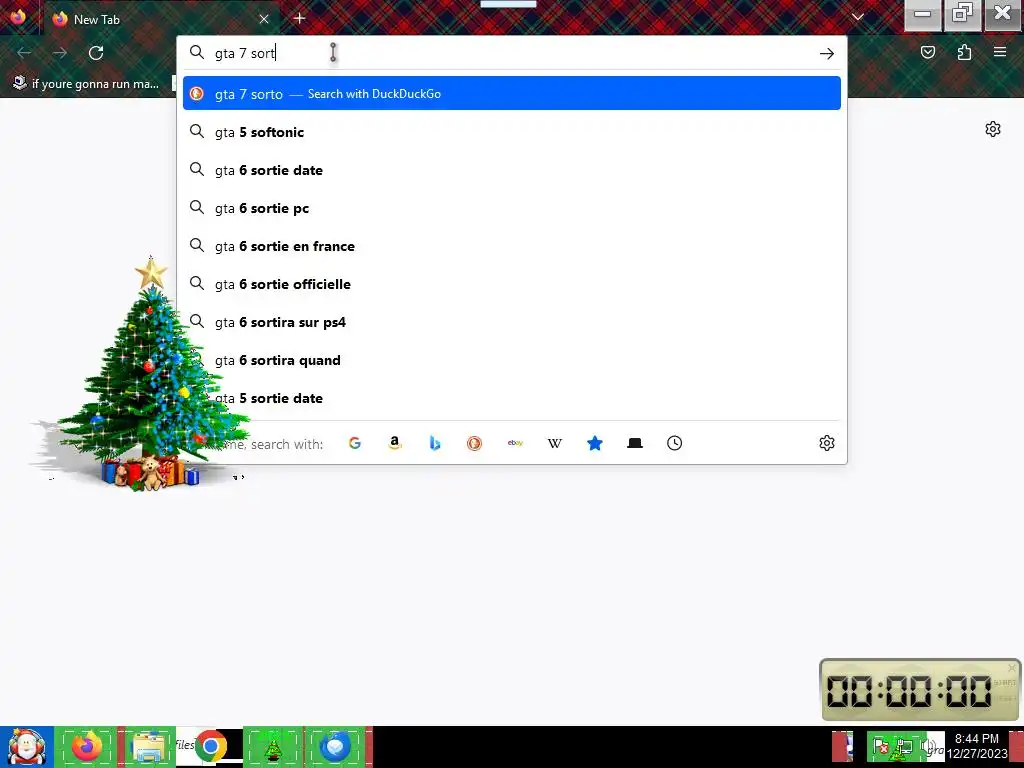Close the digital timer widget

(1011, 668)
